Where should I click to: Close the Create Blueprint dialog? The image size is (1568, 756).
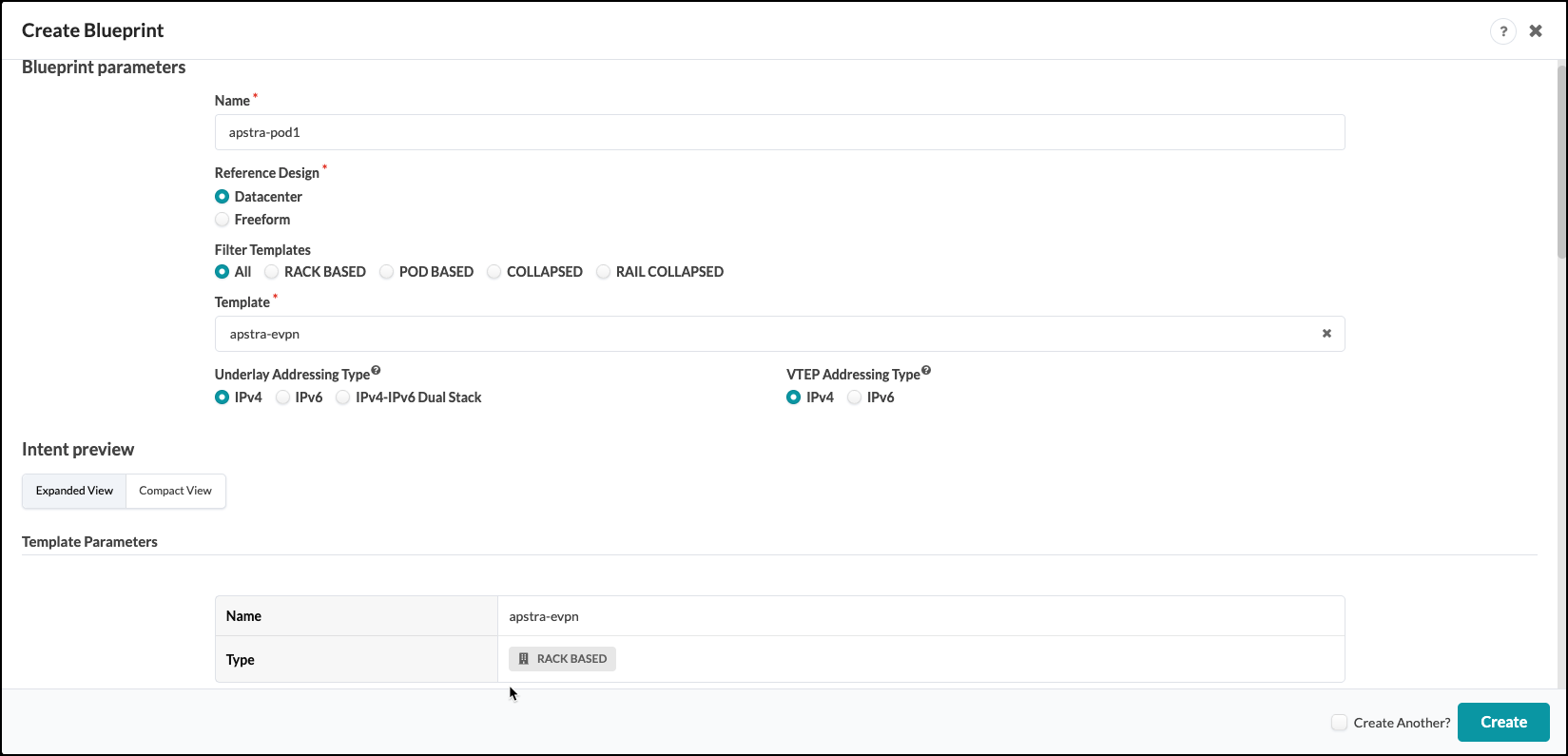click(1536, 31)
